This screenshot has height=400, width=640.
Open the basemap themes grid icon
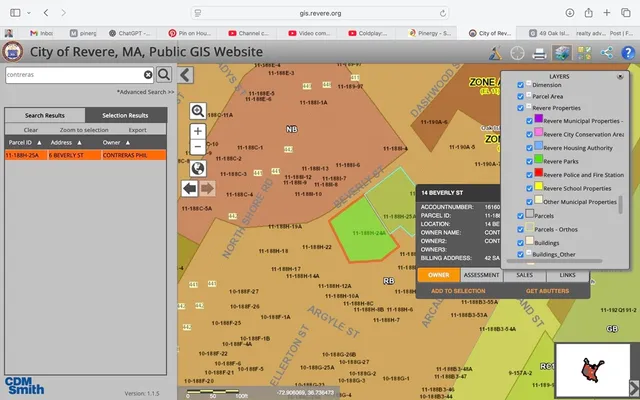pos(584,54)
